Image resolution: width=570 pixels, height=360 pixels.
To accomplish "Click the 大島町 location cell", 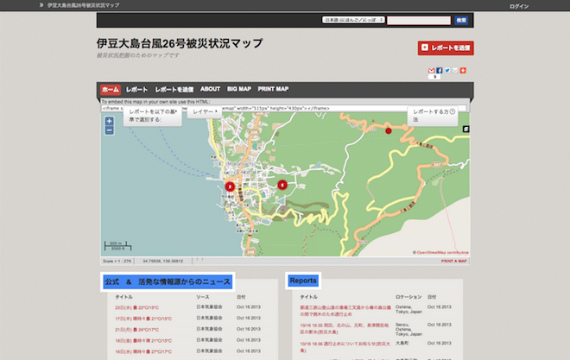I will [x=402, y=343].
